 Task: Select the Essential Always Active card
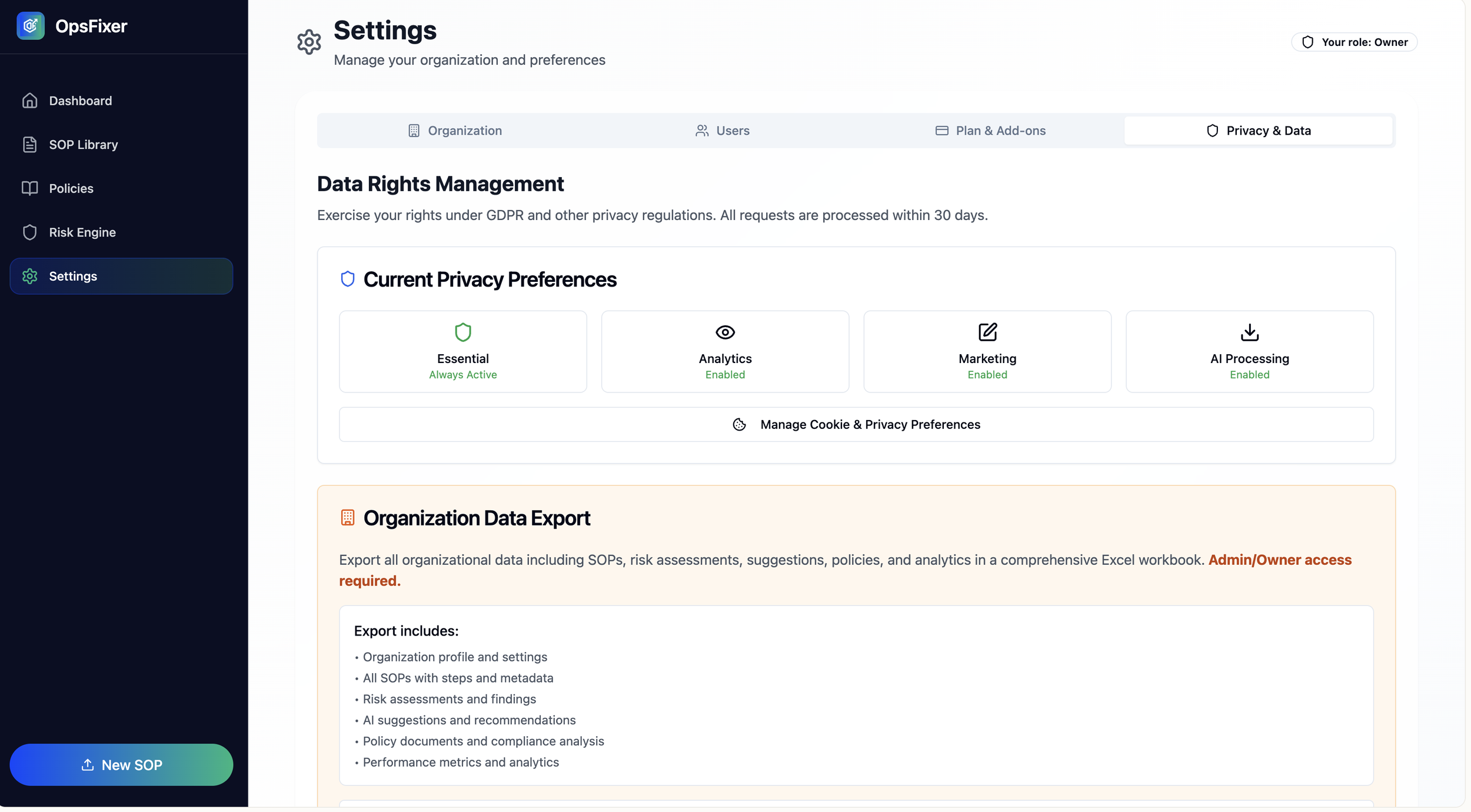462,352
